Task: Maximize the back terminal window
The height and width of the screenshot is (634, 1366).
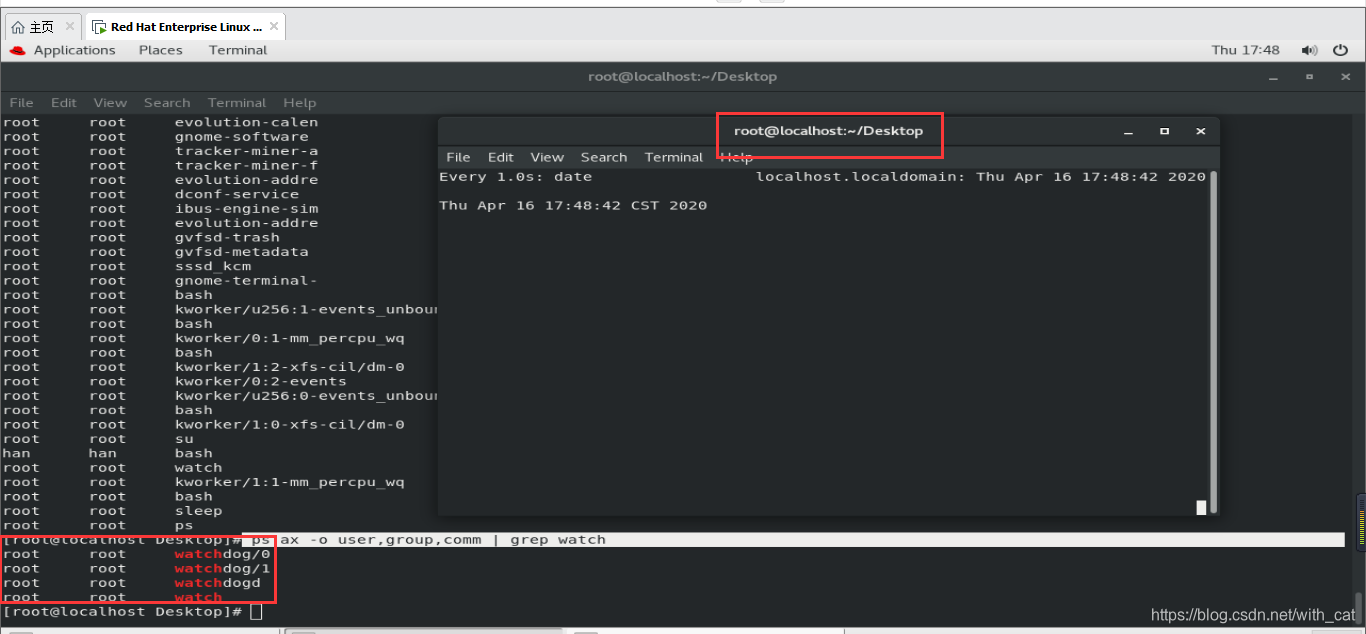Action: pos(1309,77)
